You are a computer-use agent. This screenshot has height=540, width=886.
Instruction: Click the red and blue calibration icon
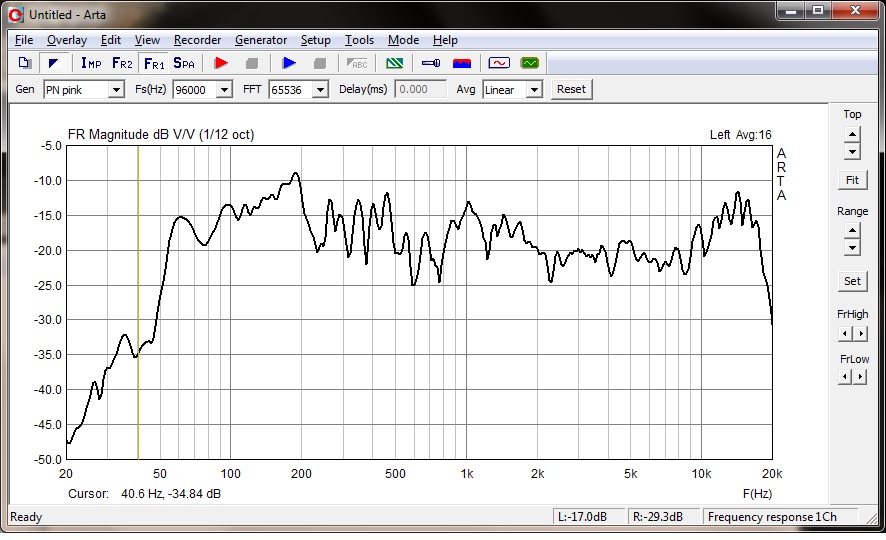[462, 63]
